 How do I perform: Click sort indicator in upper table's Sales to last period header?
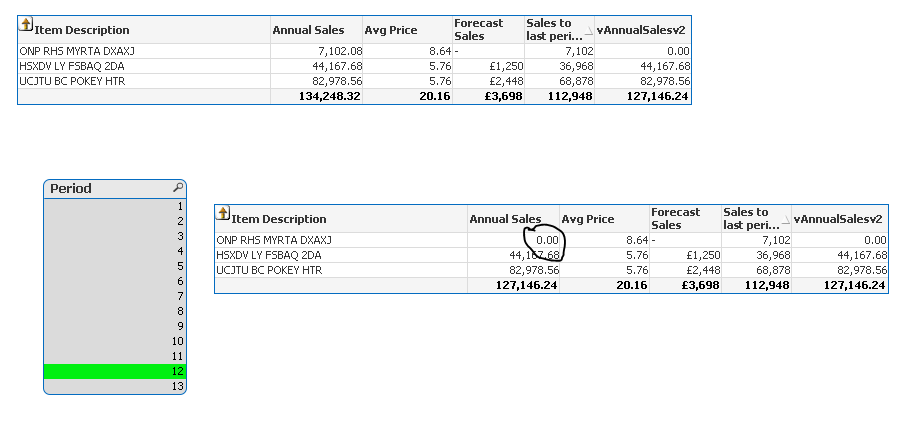coord(586,34)
